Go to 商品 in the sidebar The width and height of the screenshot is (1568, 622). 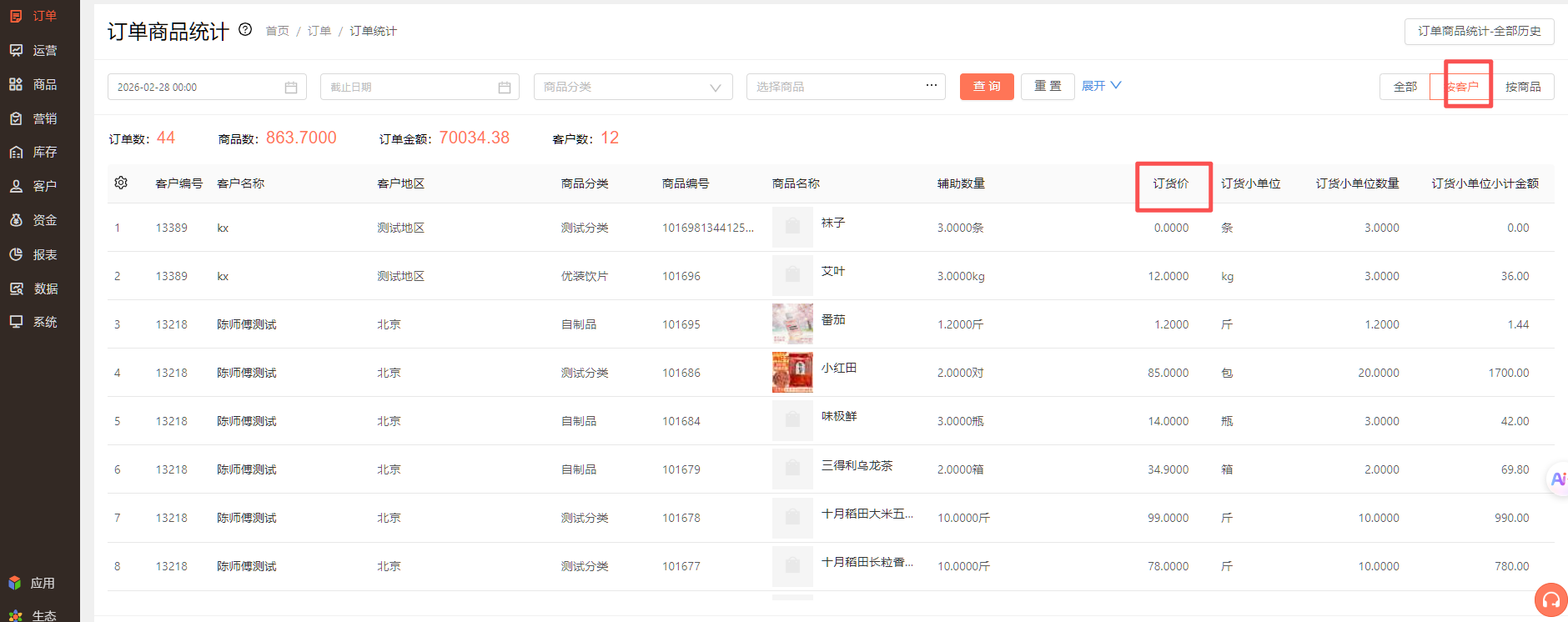[x=33, y=84]
